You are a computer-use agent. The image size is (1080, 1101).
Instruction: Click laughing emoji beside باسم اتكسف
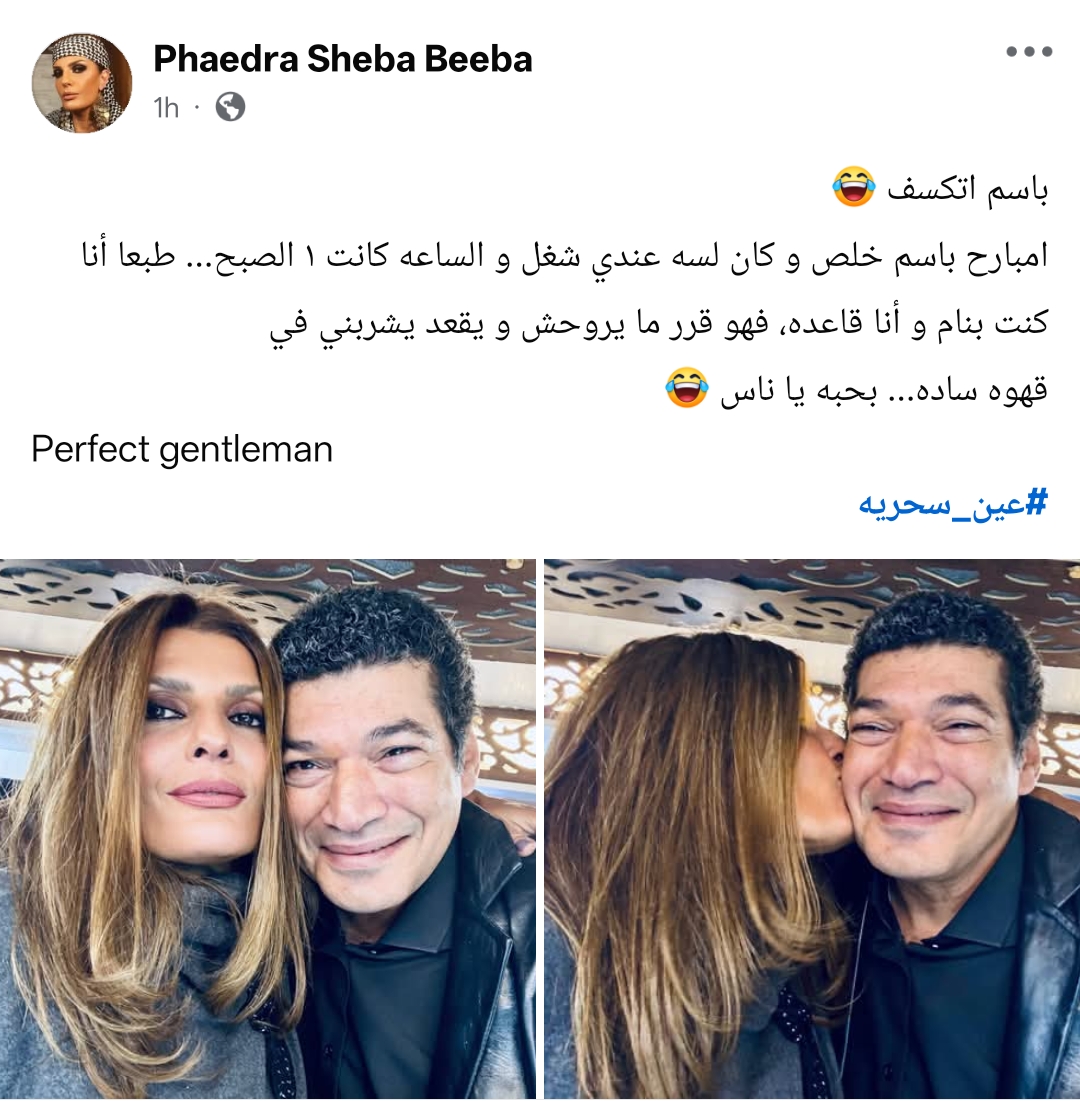[x=854, y=187]
